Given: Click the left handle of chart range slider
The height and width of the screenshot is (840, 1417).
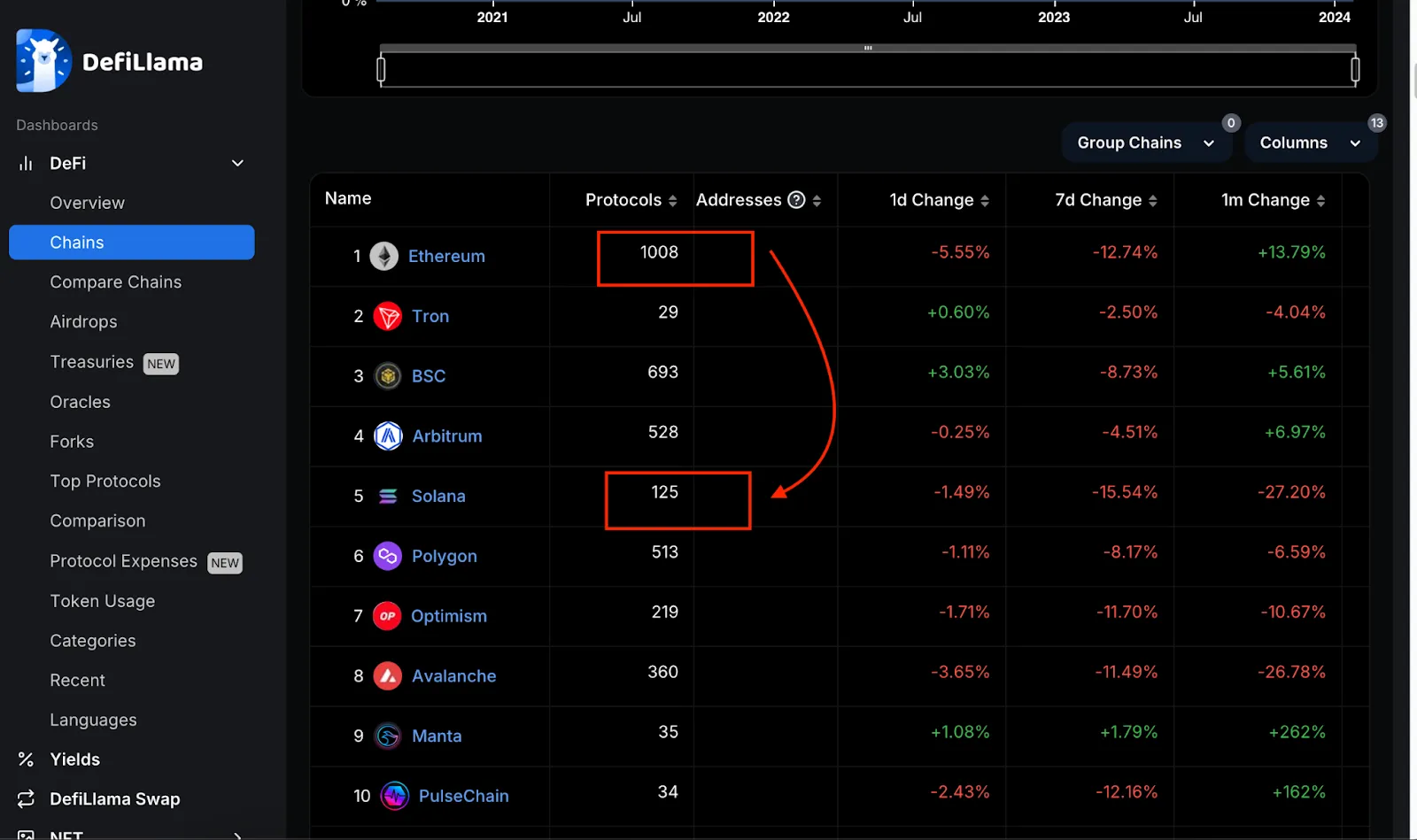Looking at the screenshot, I should (x=381, y=69).
